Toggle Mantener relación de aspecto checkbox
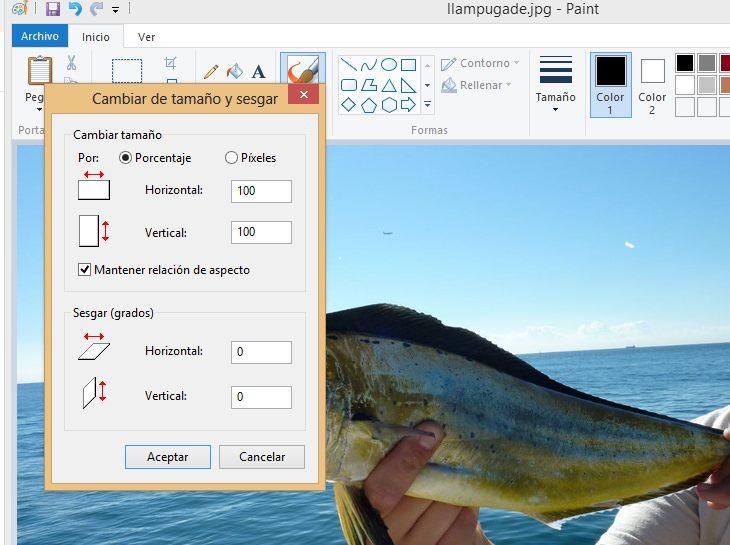 pyautogui.click(x=84, y=269)
